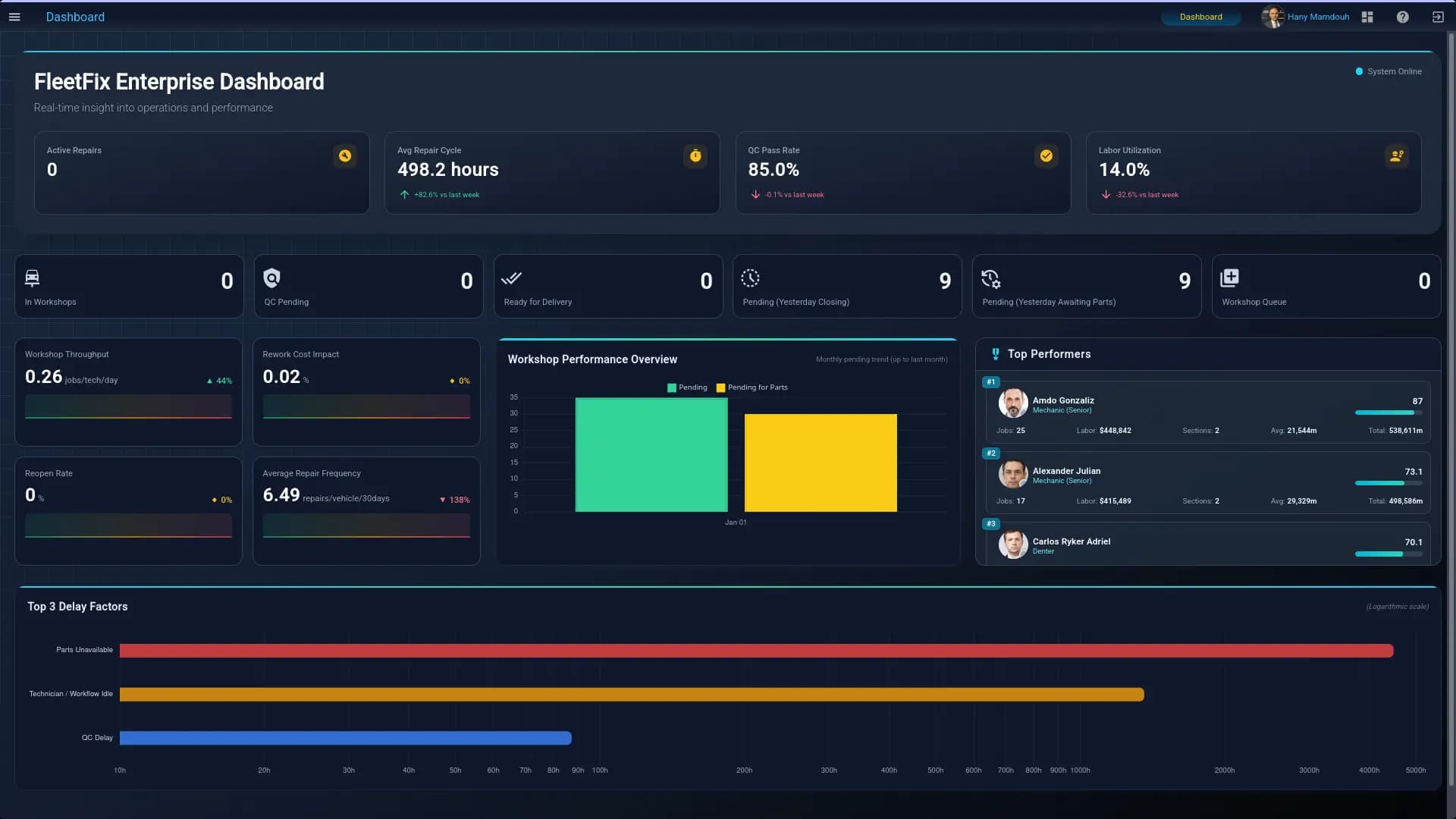Open the apps grid in the top bar

(x=1367, y=17)
